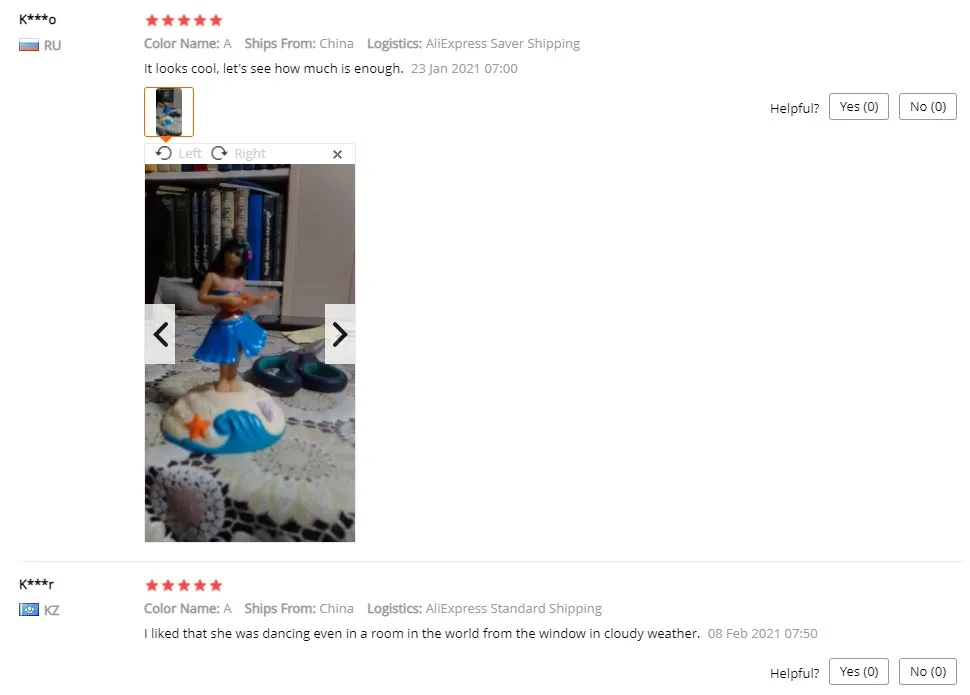Mark K***o's review as helpful with Yes
This screenshot has width=970, height=695.
pyautogui.click(x=859, y=106)
